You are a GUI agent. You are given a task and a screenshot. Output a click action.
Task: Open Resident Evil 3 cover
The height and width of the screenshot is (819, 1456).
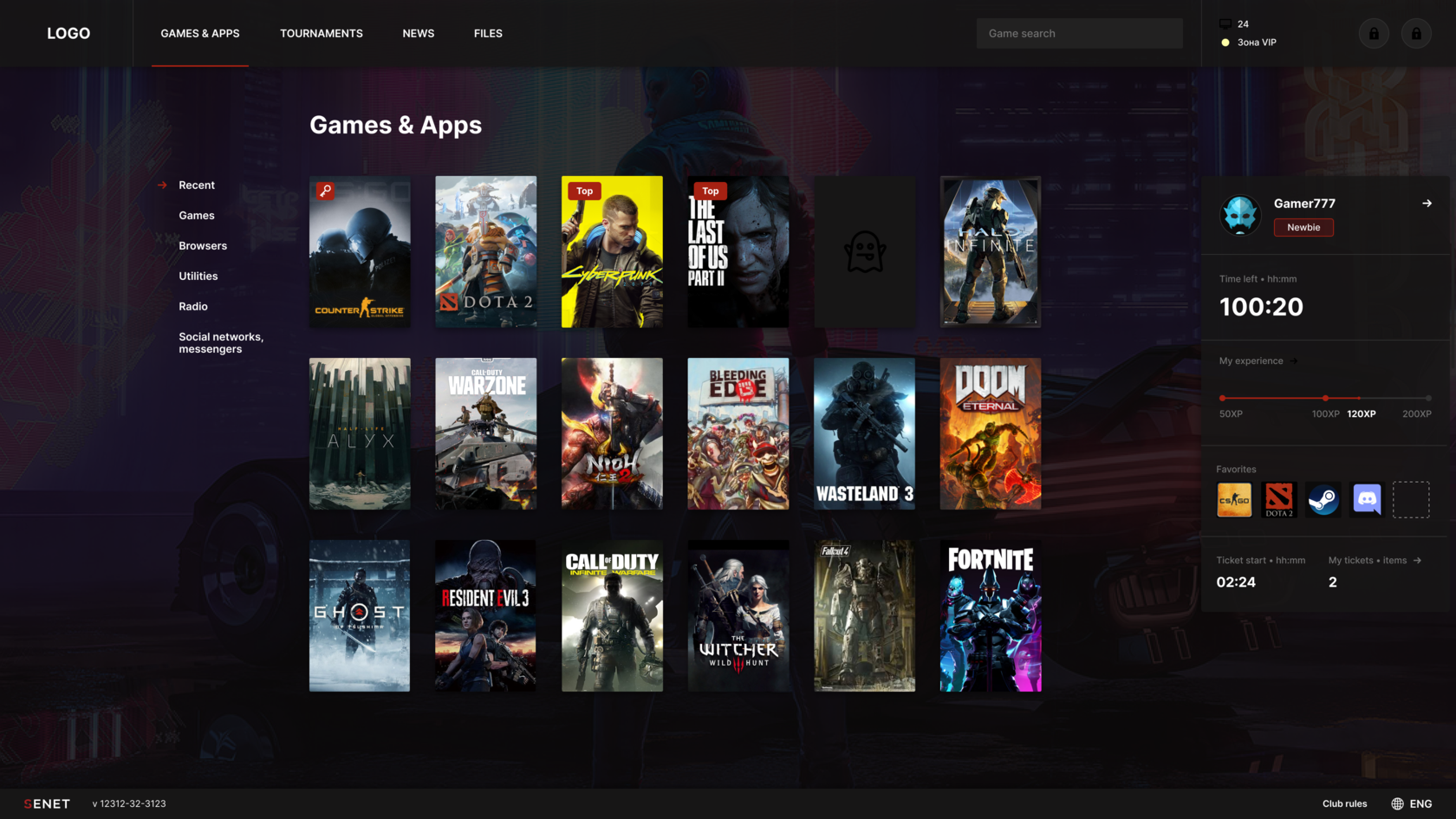(x=486, y=616)
